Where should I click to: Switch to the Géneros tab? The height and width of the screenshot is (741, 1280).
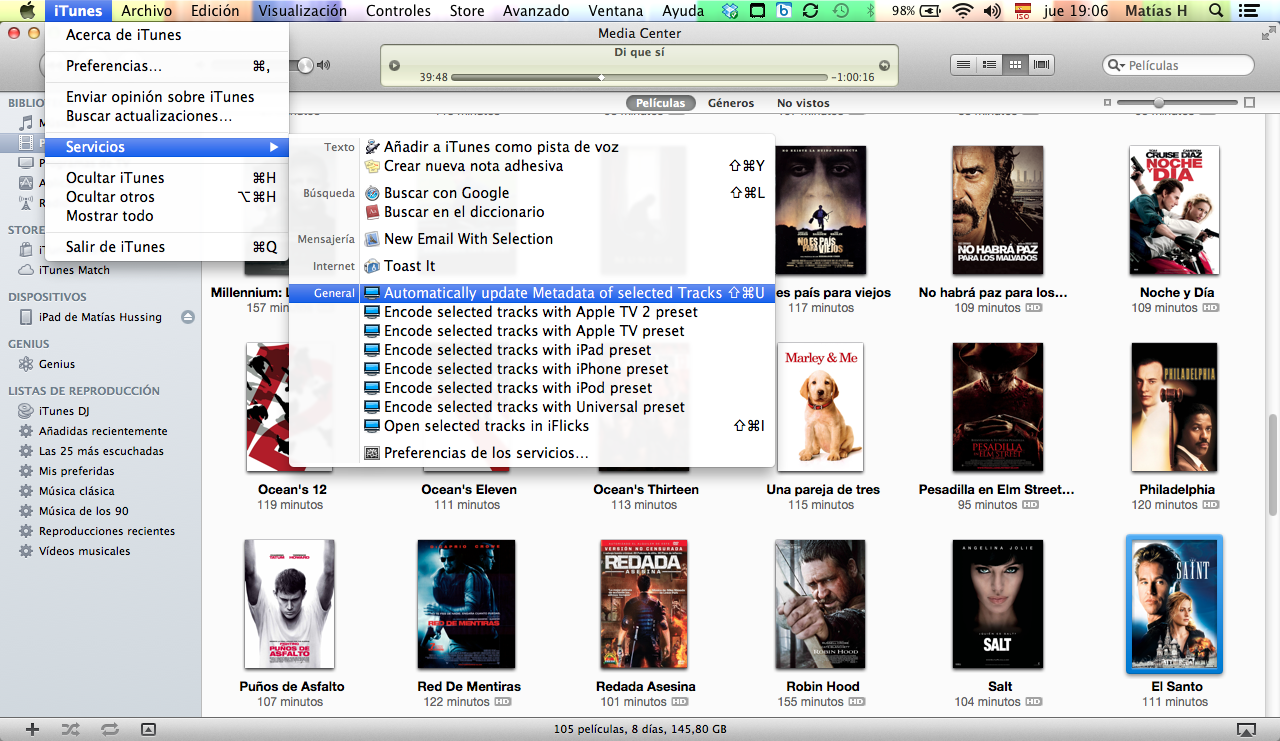click(730, 103)
